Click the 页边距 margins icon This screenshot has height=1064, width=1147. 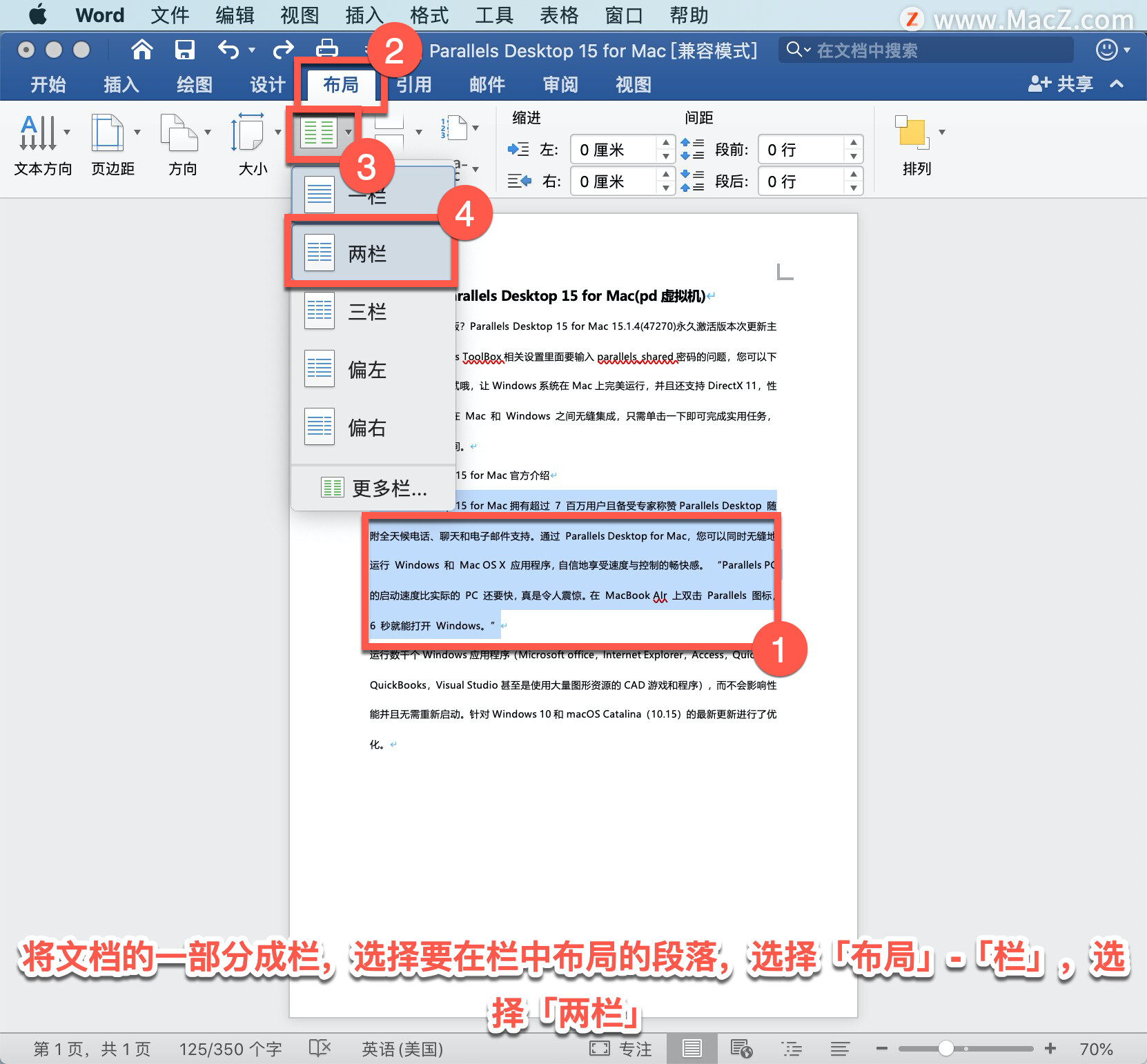pos(108,132)
